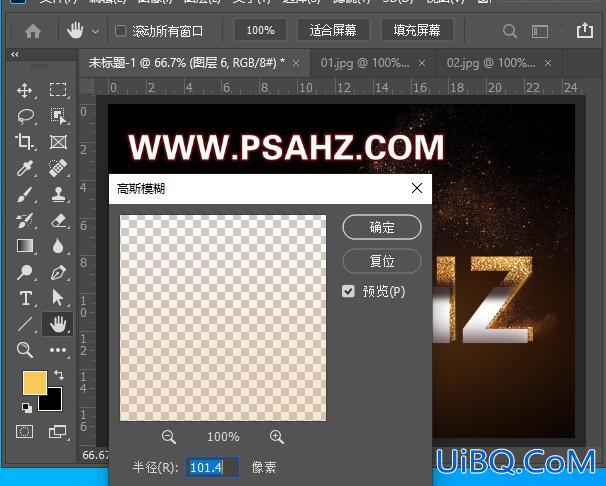Select the Lasso tool
606x486 pixels.
(26, 116)
